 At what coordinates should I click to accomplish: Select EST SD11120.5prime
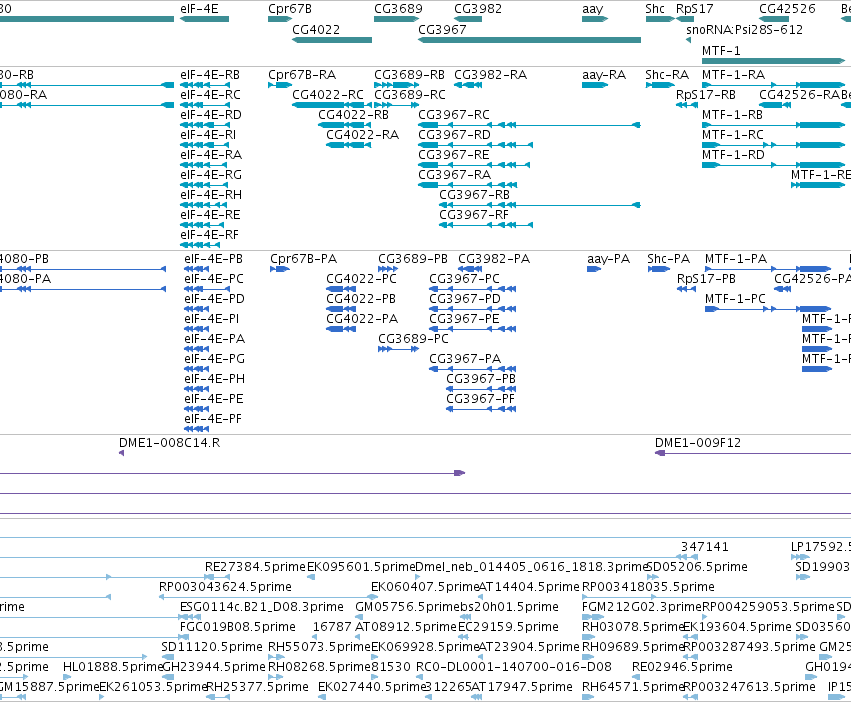point(212,647)
